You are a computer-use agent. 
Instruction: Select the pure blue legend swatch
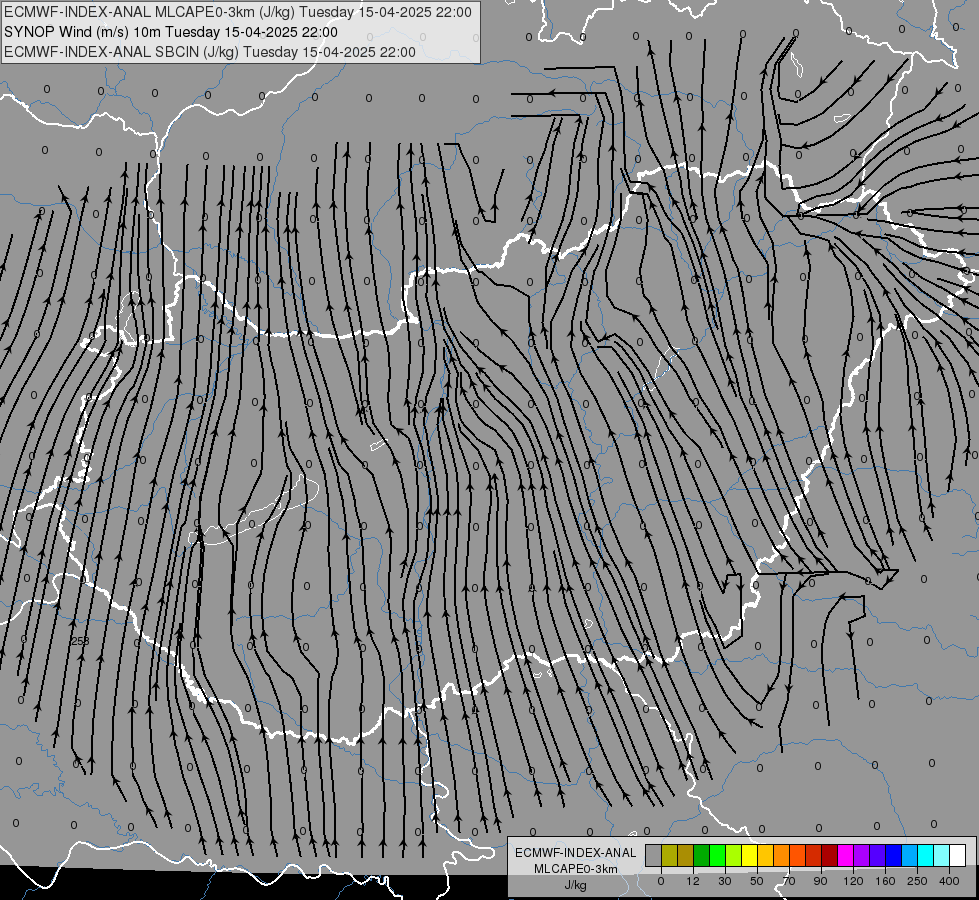click(894, 855)
